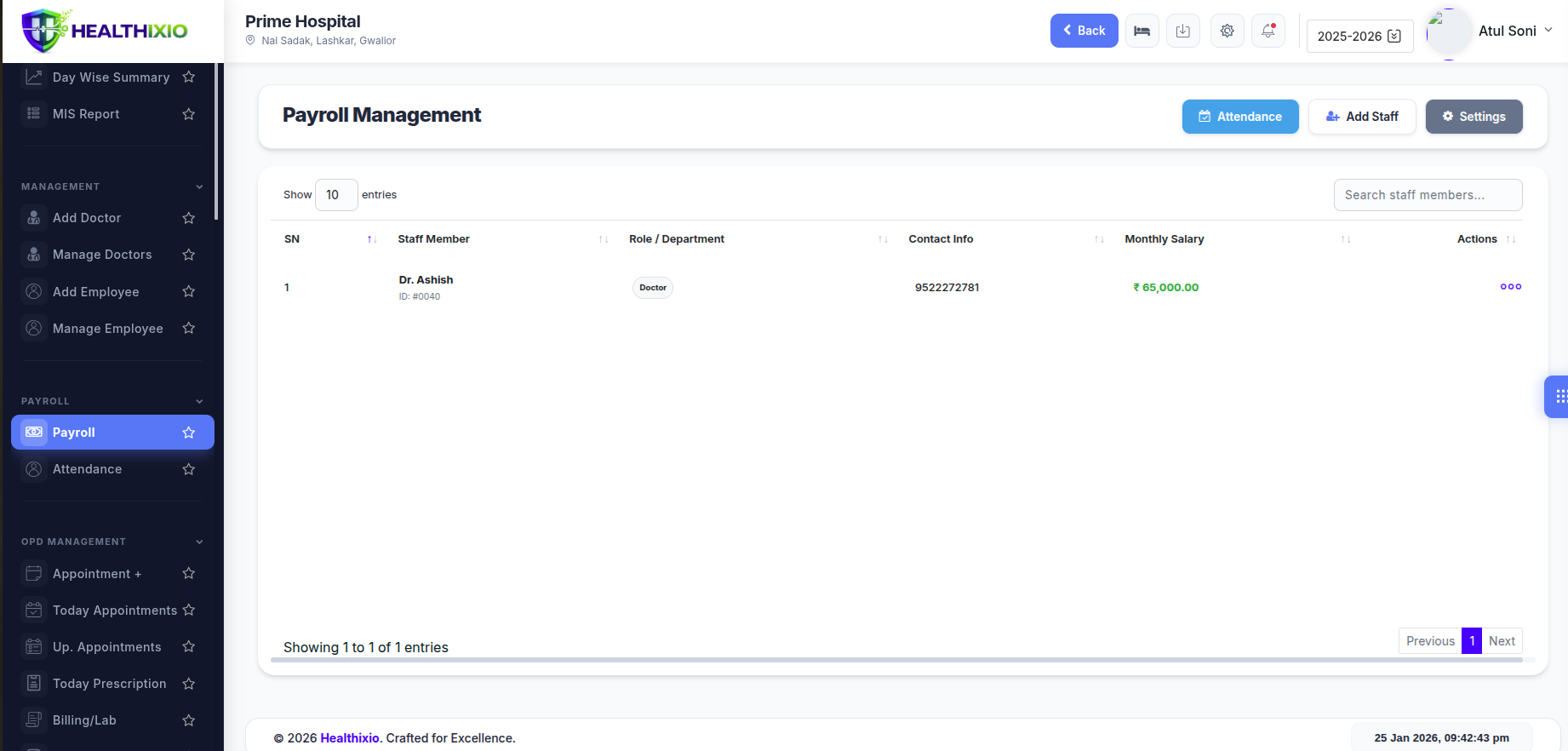Toggle star for Add Doctor
The width and height of the screenshot is (1568, 751).
coord(189,217)
